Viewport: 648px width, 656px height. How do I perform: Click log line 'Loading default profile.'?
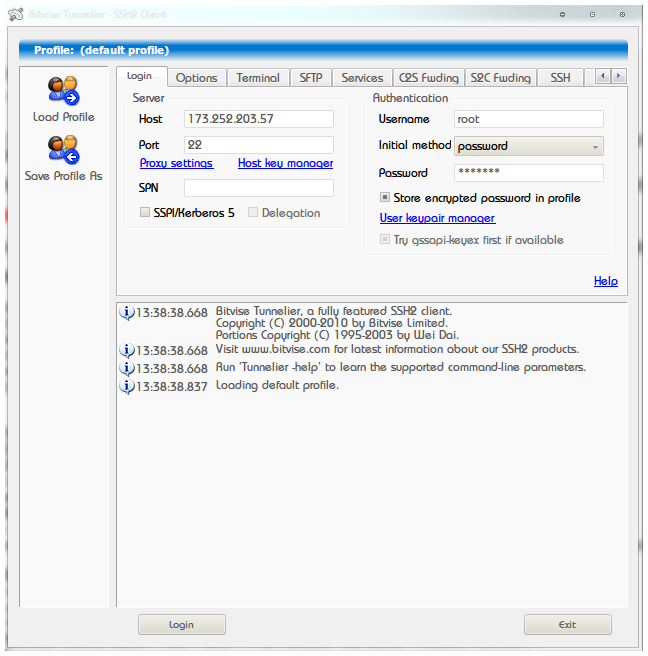point(277,385)
